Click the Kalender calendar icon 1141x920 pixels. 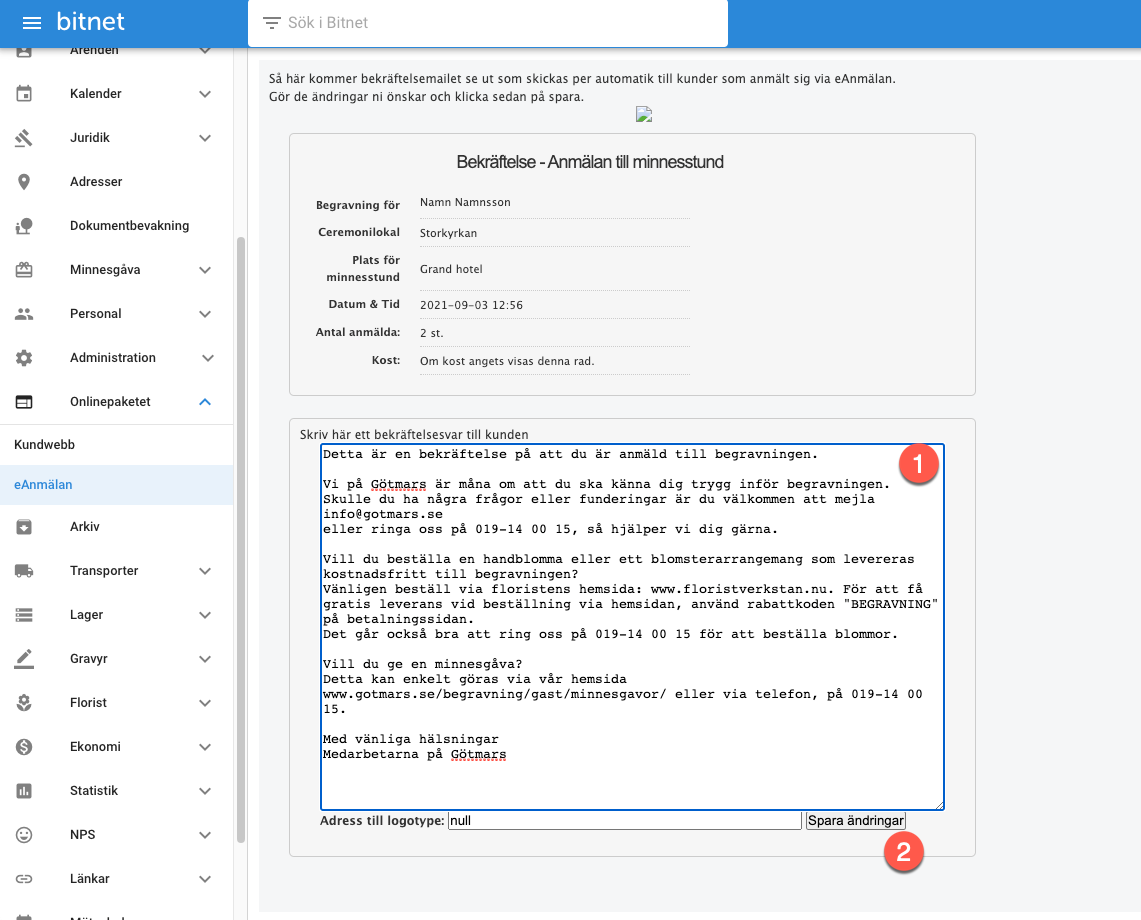click(x=24, y=94)
